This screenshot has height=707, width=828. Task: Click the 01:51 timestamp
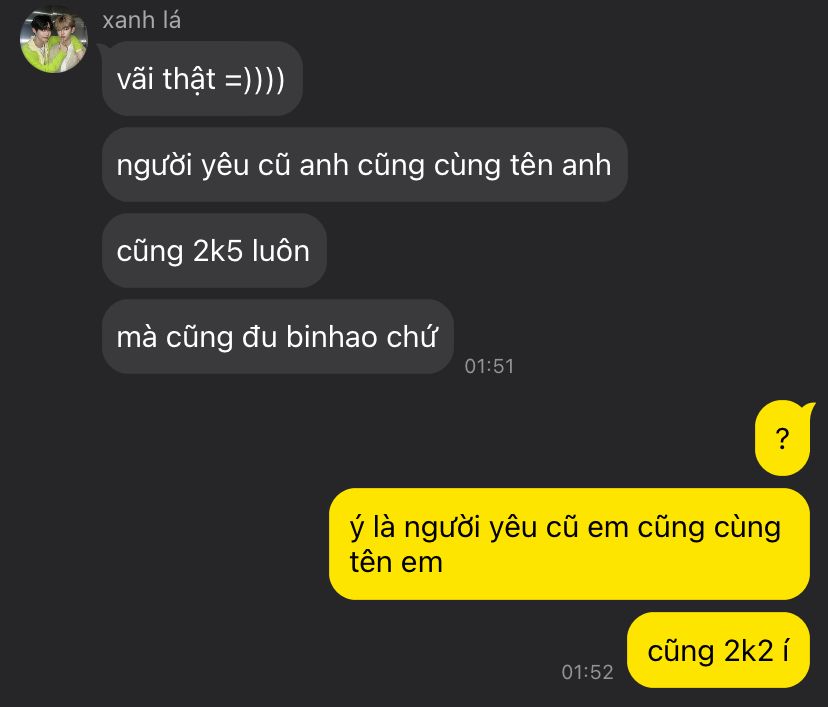pyautogui.click(x=489, y=366)
